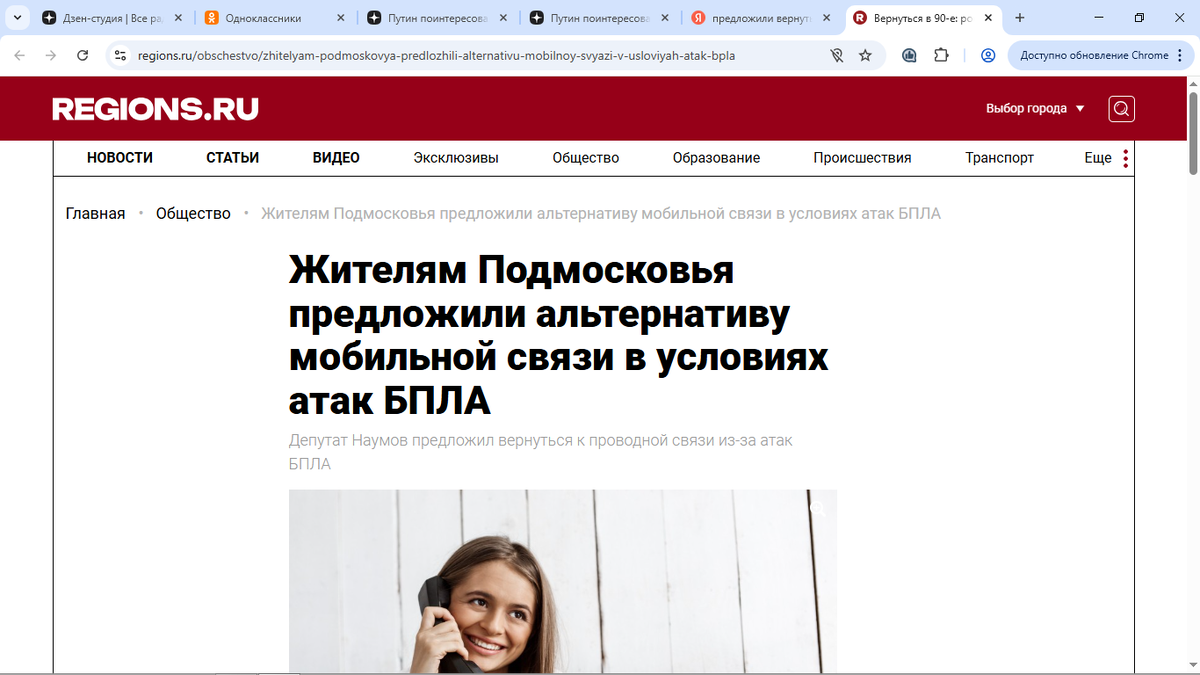Image resolution: width=1200 pixels, height=675 pixels.
Task: Click the site search magnifier icon
Action: tap(1121, 109)
